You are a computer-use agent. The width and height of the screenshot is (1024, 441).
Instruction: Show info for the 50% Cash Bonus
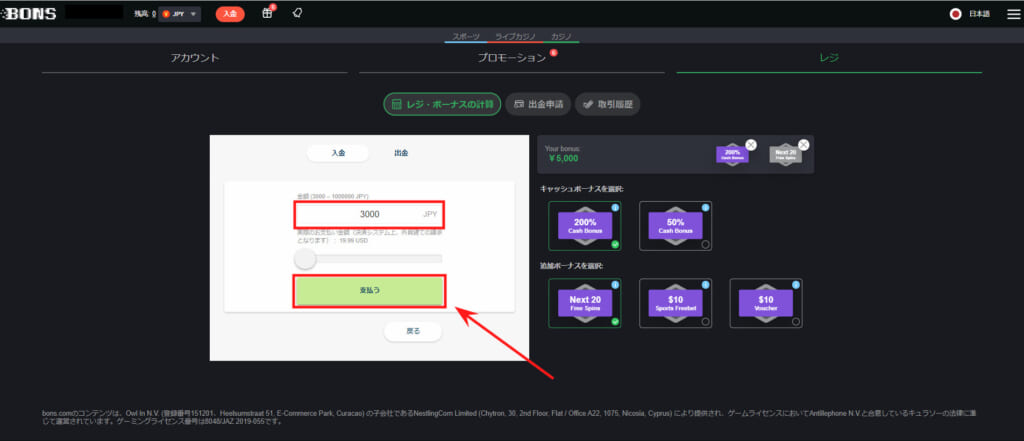point(705,207)
